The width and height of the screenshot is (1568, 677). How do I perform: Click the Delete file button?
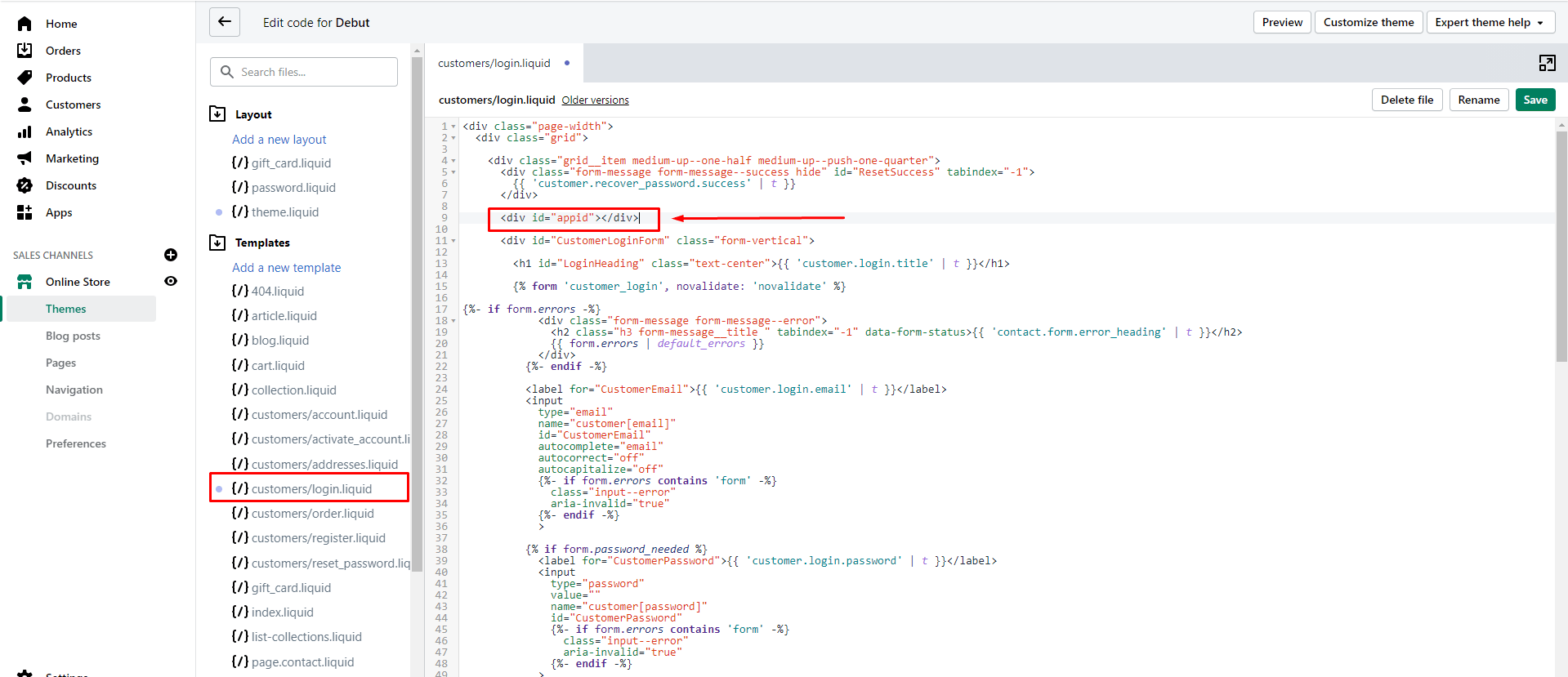coord(1407,100)
